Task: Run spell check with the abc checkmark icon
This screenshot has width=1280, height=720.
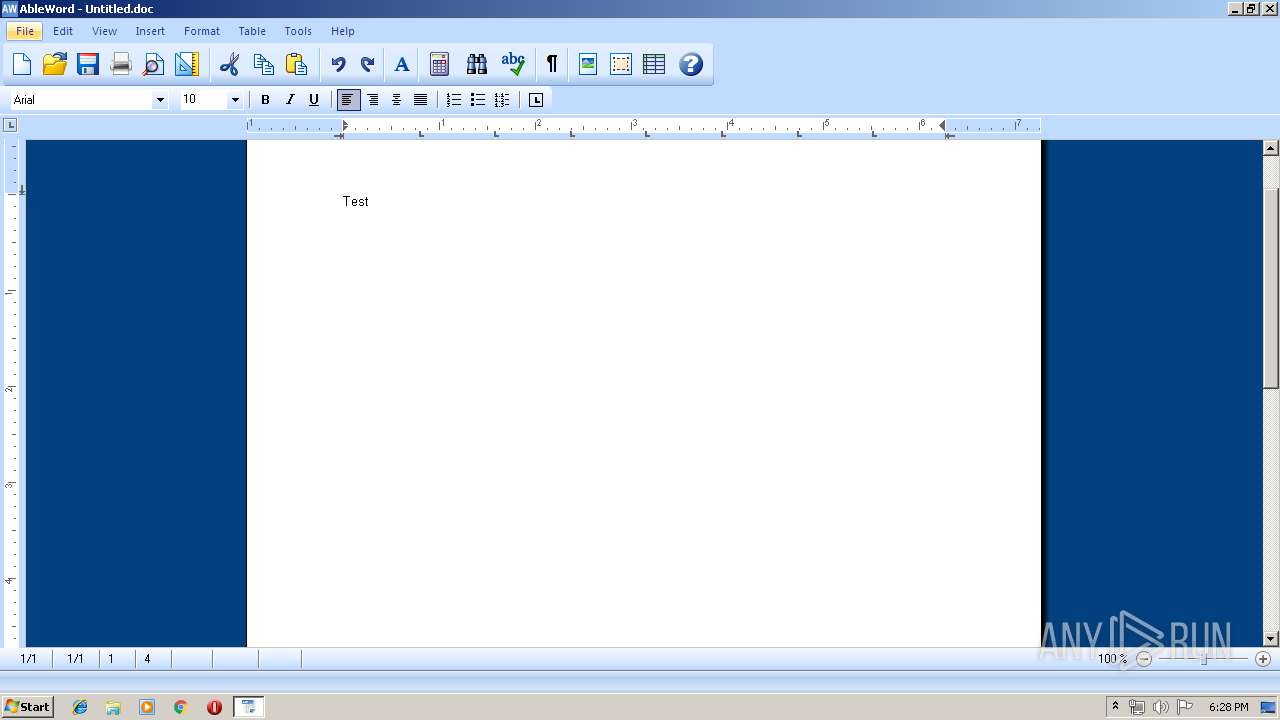Action: point(513,65)
